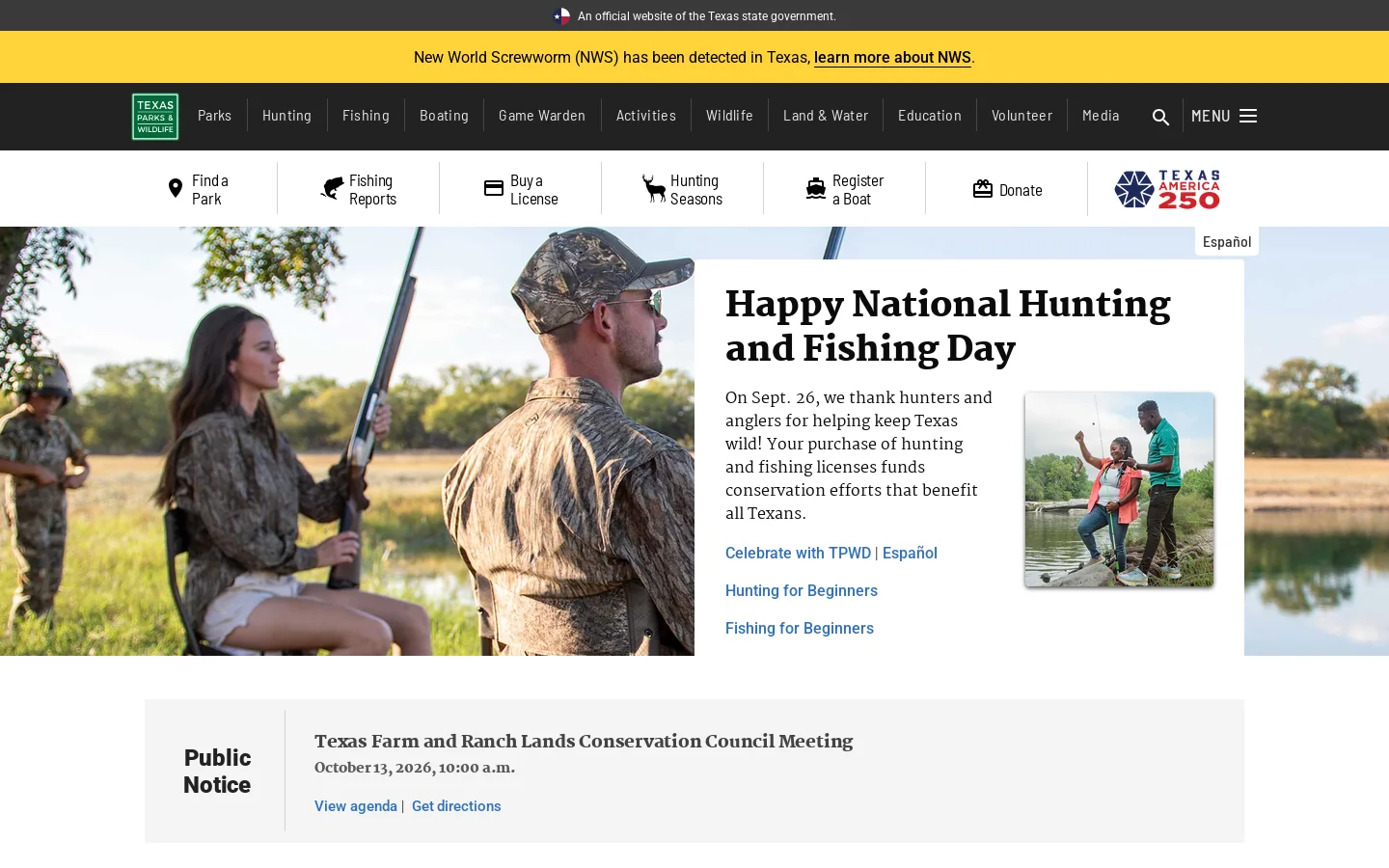Image resolution: width=1389 pixels, height=868 pixels.
Task: Open the Español link beside Celebrate with TPWD
Action: pos(910,553)
